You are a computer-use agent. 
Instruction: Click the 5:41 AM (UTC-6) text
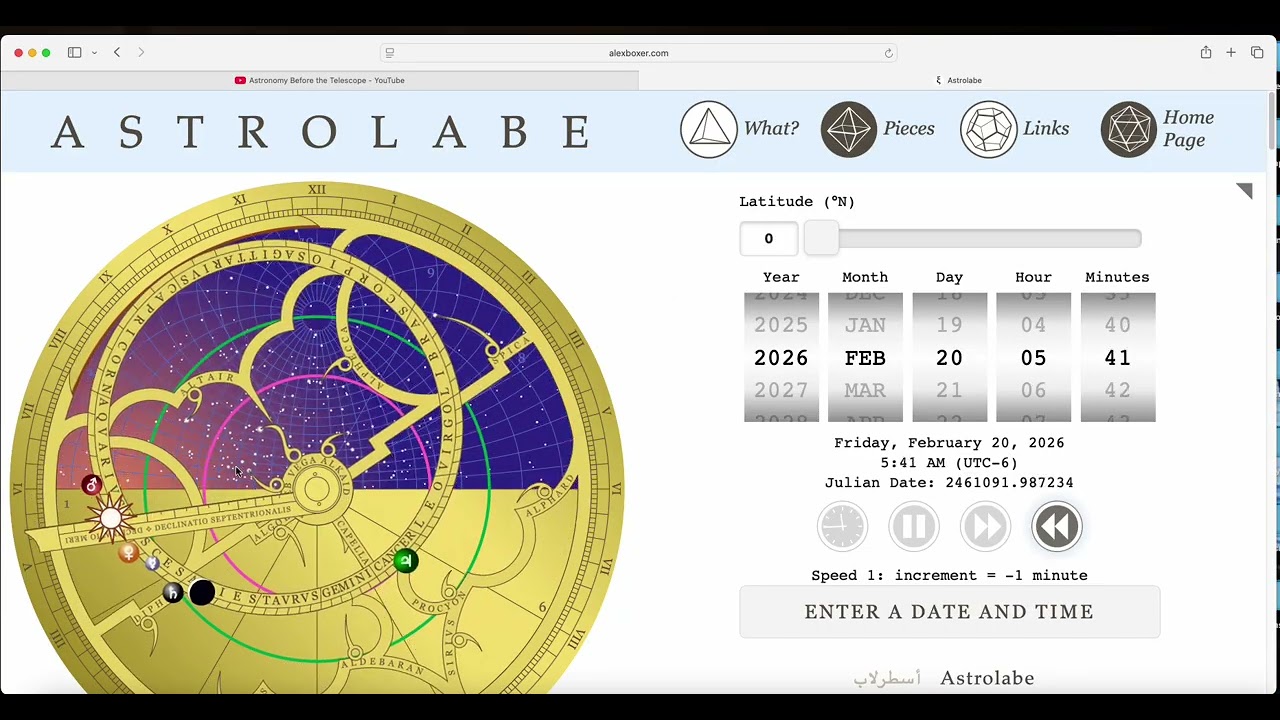click(949, 463)
